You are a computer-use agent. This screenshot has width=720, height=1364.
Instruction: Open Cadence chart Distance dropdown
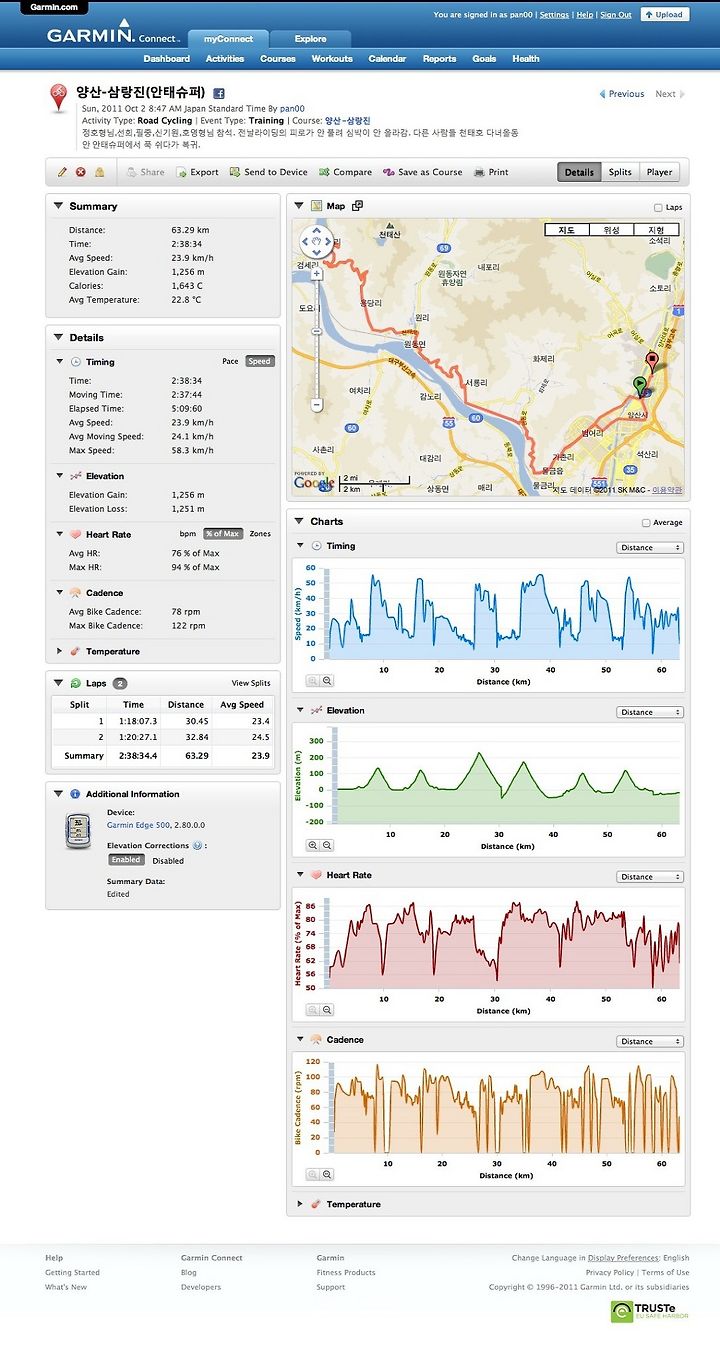650,1042
